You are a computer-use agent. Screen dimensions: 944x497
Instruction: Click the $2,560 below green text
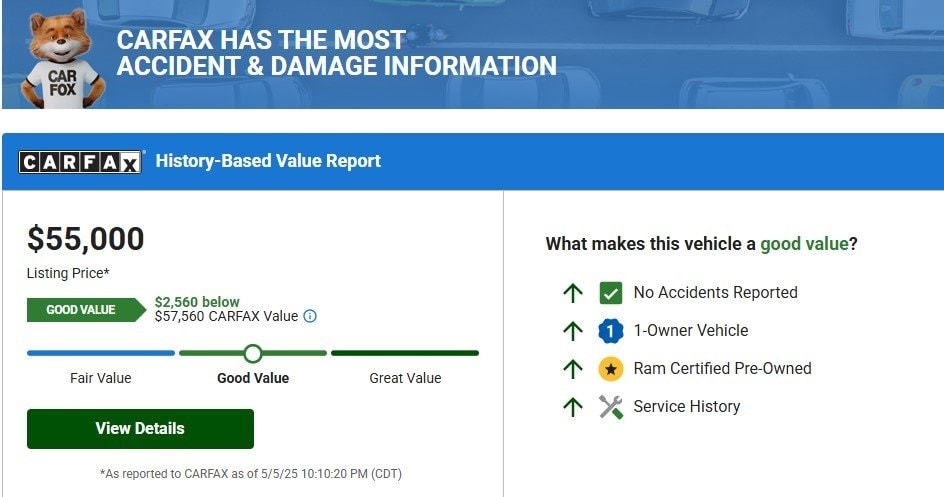(x=197, y=302)
